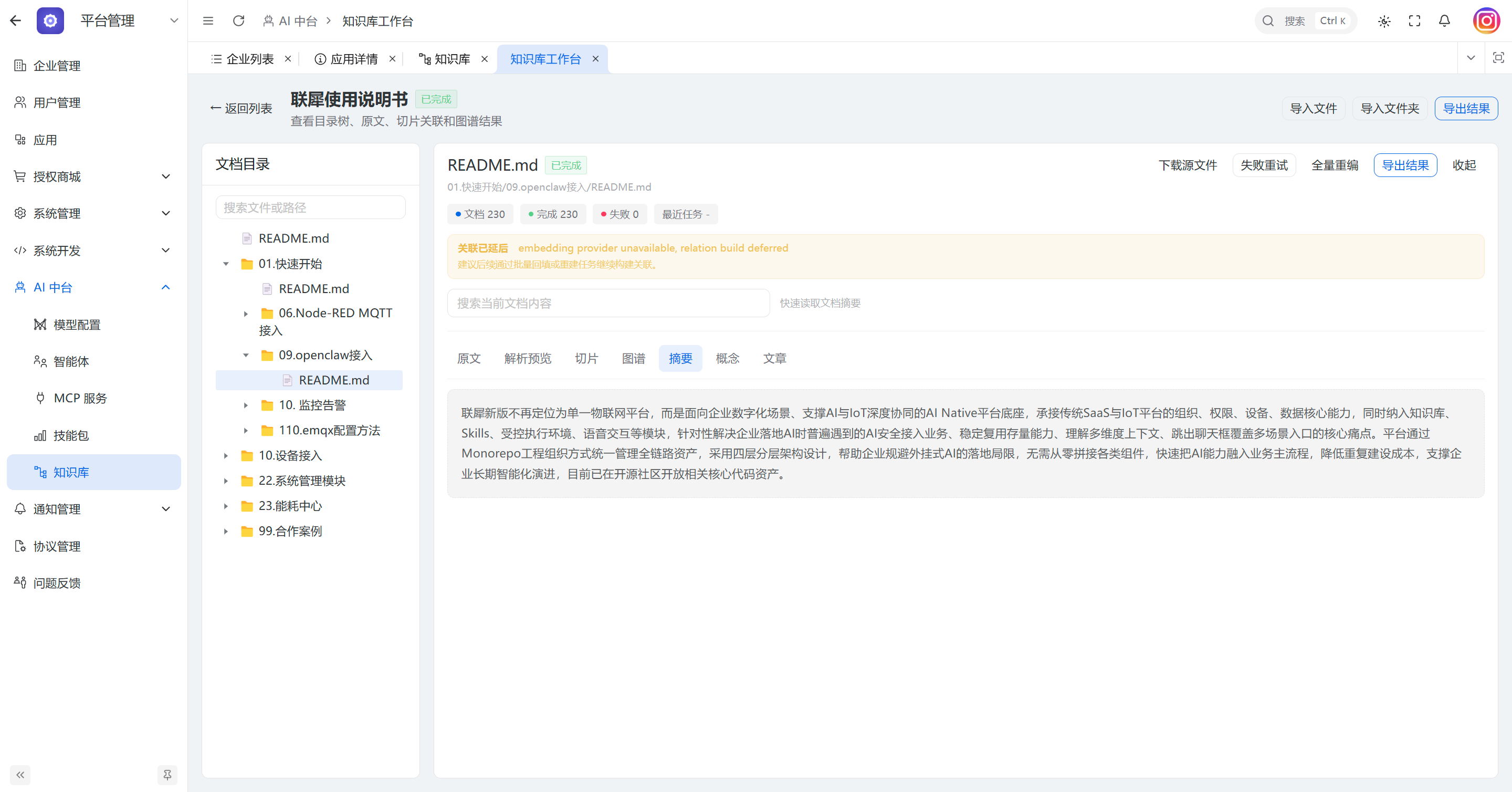Close the 应用详情 tab
This screenshot has height=792, width=1512.
392,59
